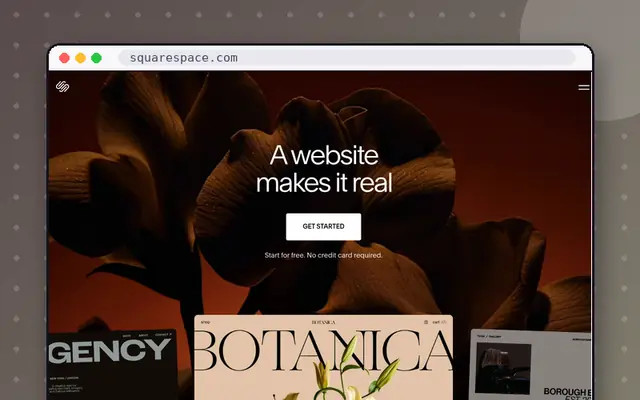Image resolution: width=640 pixels, height=400 pixels.
Task: Click the shop link in Botanica preview
Action: tap(205, 322)
